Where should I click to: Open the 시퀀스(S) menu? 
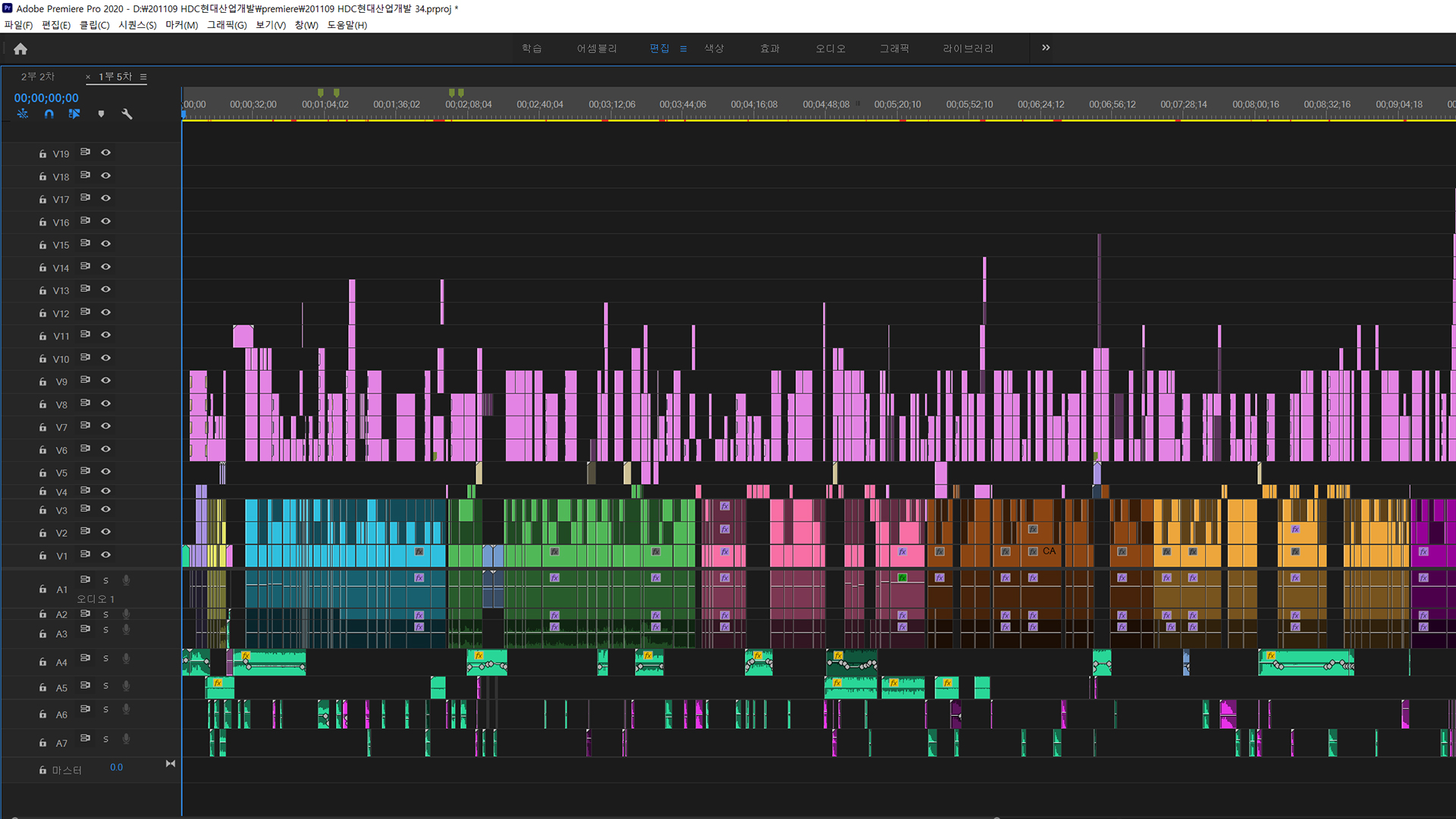tap(137, 25)
